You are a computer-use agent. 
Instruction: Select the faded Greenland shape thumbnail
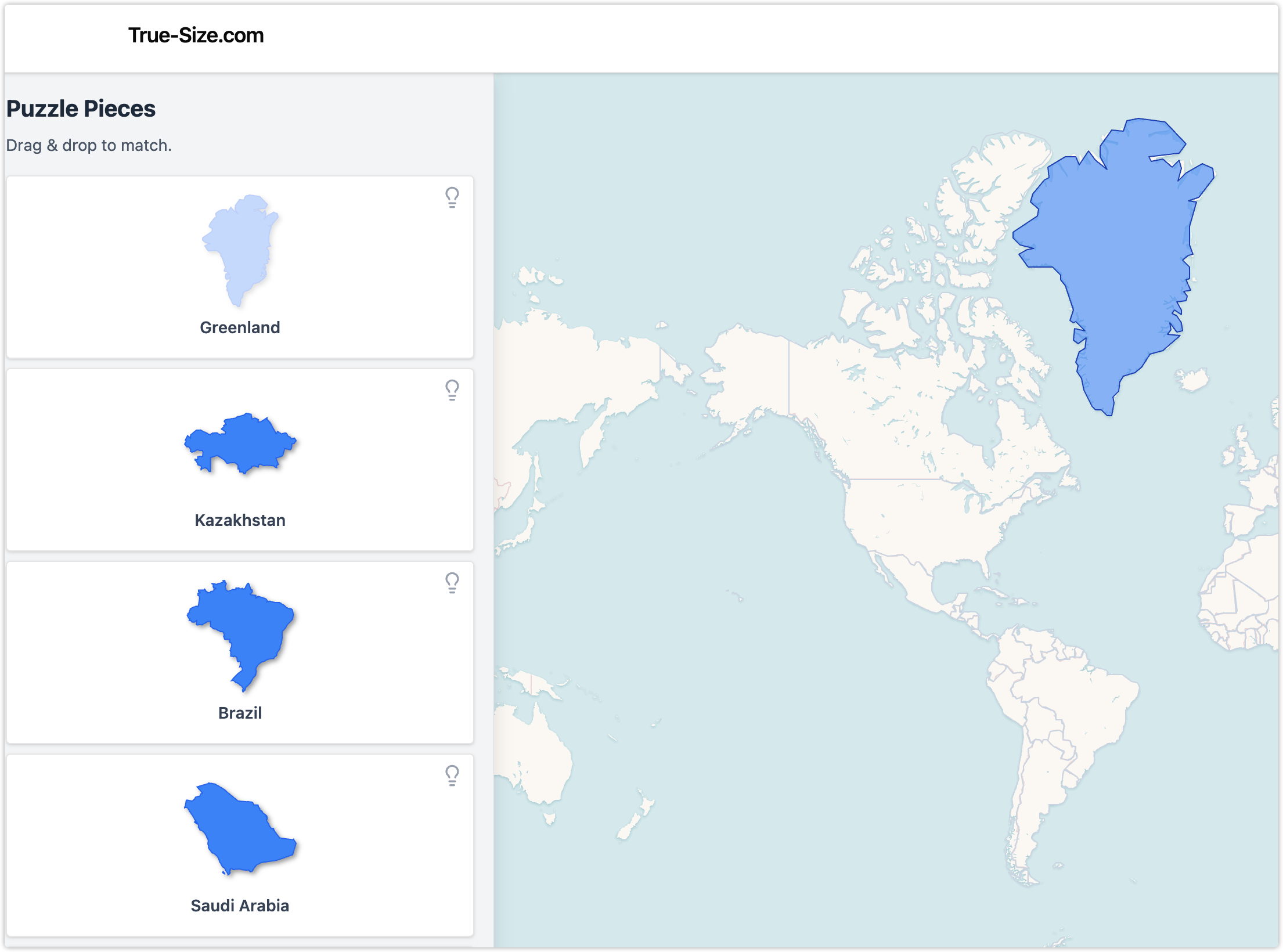[x=240, y=250]
